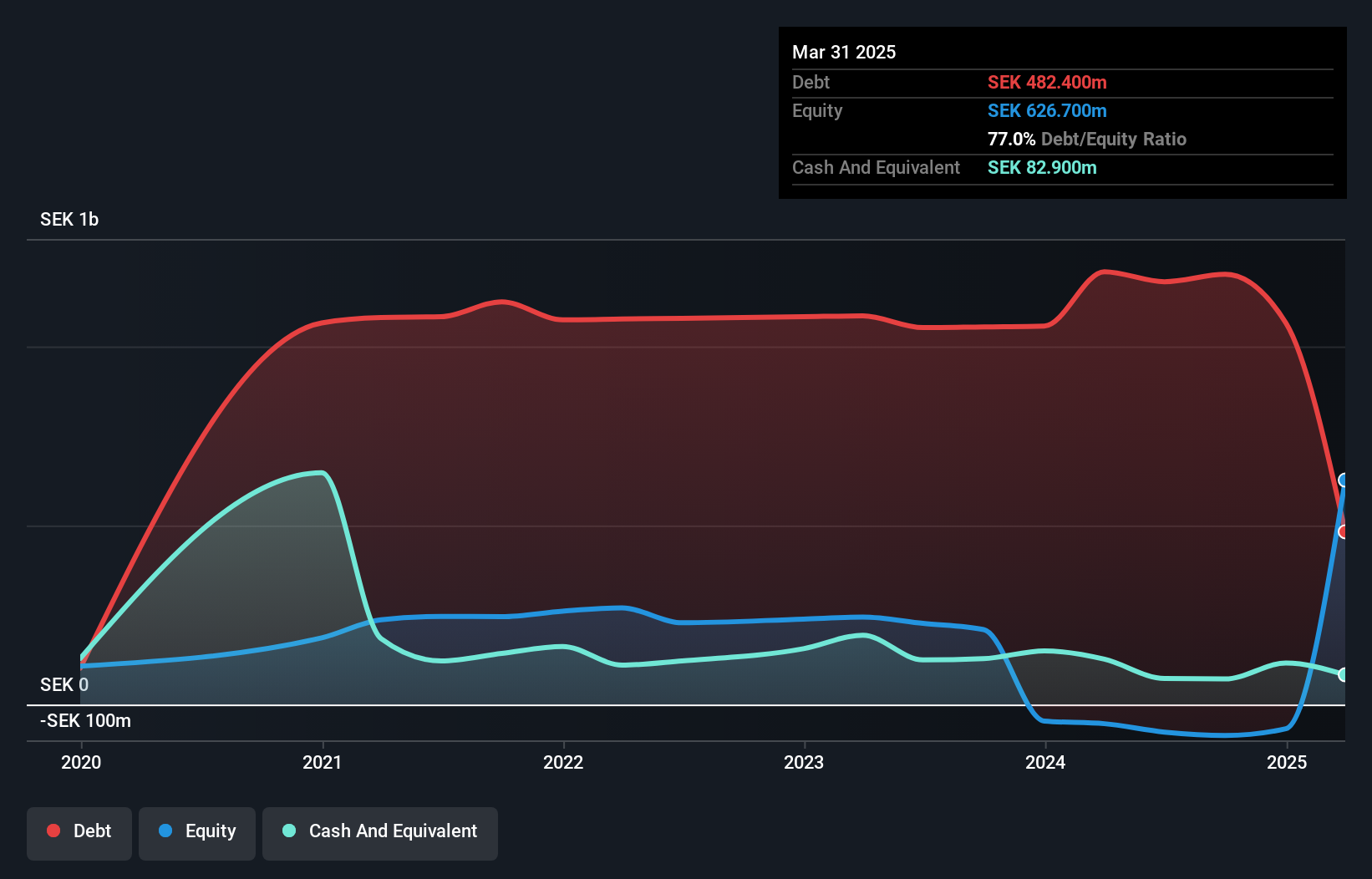Select the Equity data point marker on chart edge
The image size is (1372, 879).
[x=1344, y=480]
